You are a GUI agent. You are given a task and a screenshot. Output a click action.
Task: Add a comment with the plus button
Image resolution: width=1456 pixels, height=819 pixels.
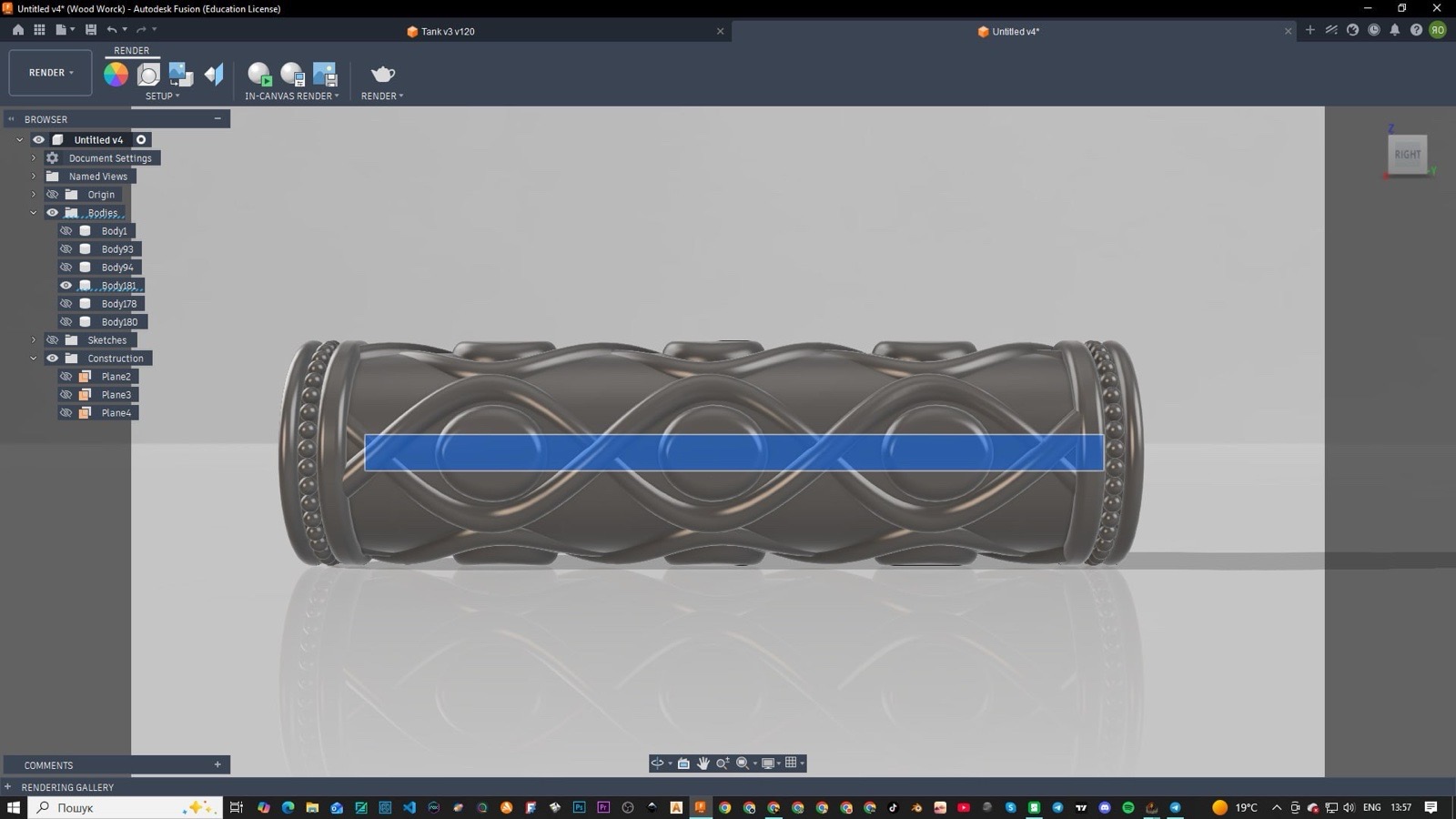pyautogui.click(x=217, y=765)
